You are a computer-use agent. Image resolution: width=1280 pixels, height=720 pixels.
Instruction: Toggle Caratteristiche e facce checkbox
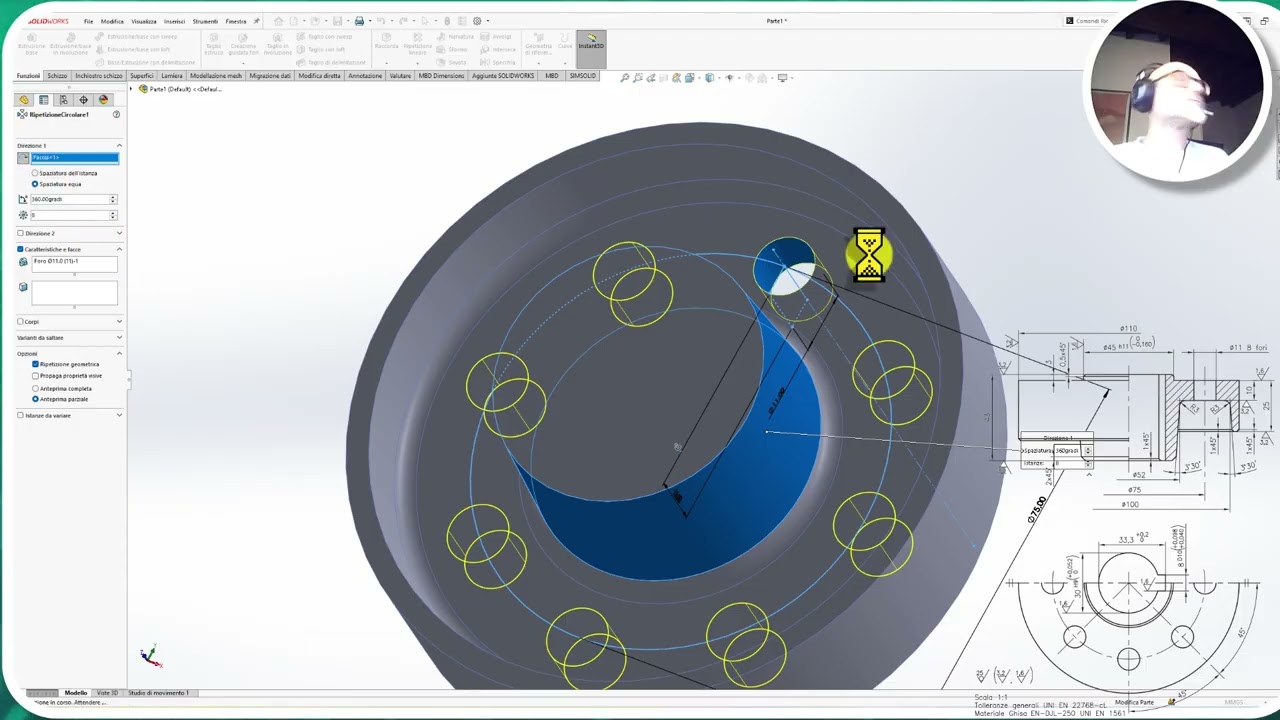pos(20,249)
